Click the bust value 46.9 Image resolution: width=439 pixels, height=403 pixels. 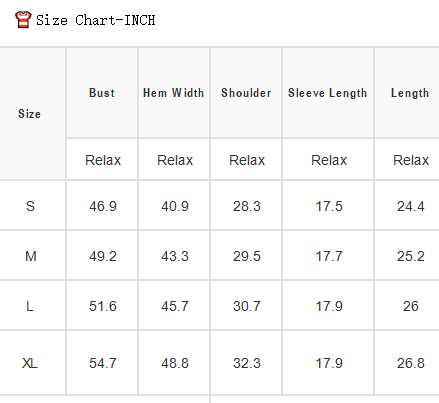[x=103, y=206]
